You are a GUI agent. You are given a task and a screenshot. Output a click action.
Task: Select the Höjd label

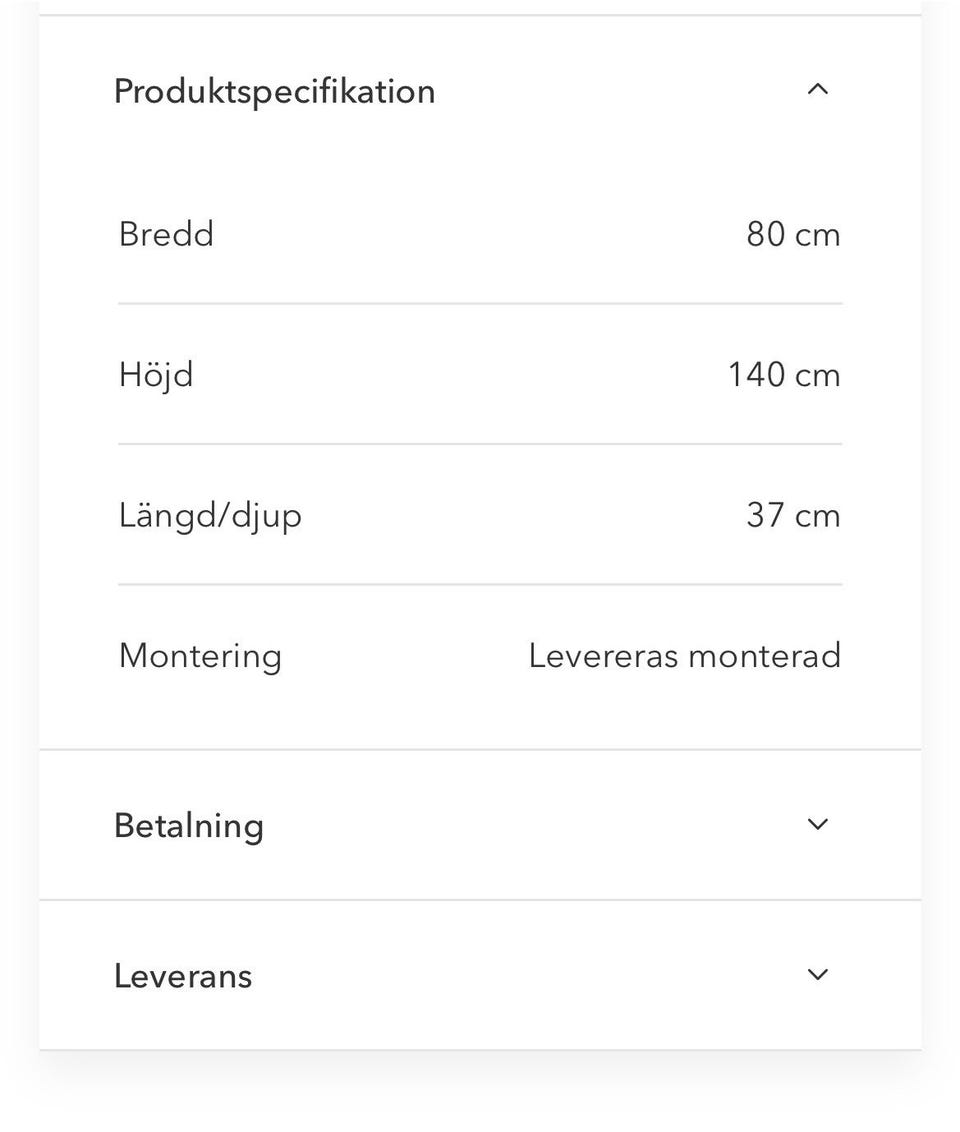pos(156,375)
